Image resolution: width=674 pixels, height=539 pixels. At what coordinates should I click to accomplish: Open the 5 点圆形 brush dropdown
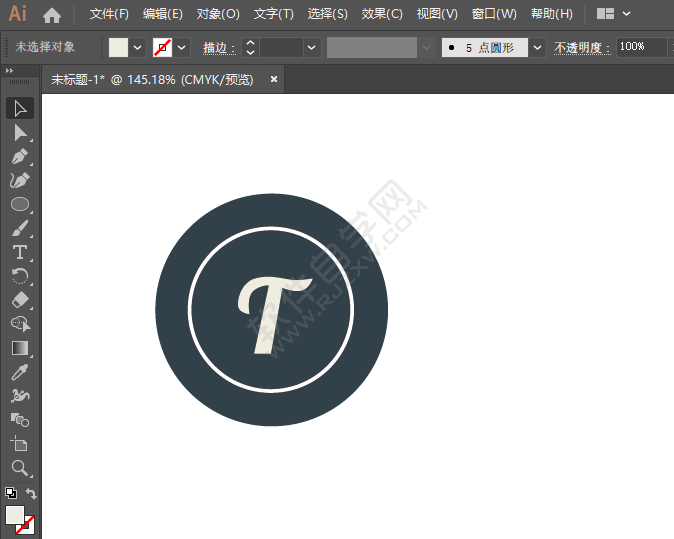(538, 47)
